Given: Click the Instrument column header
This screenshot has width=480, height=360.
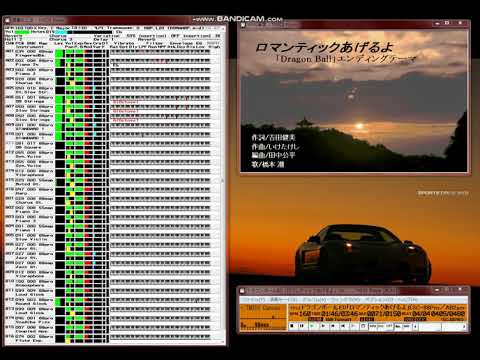Looking at the screenshot, I should [x=30, y=47].
